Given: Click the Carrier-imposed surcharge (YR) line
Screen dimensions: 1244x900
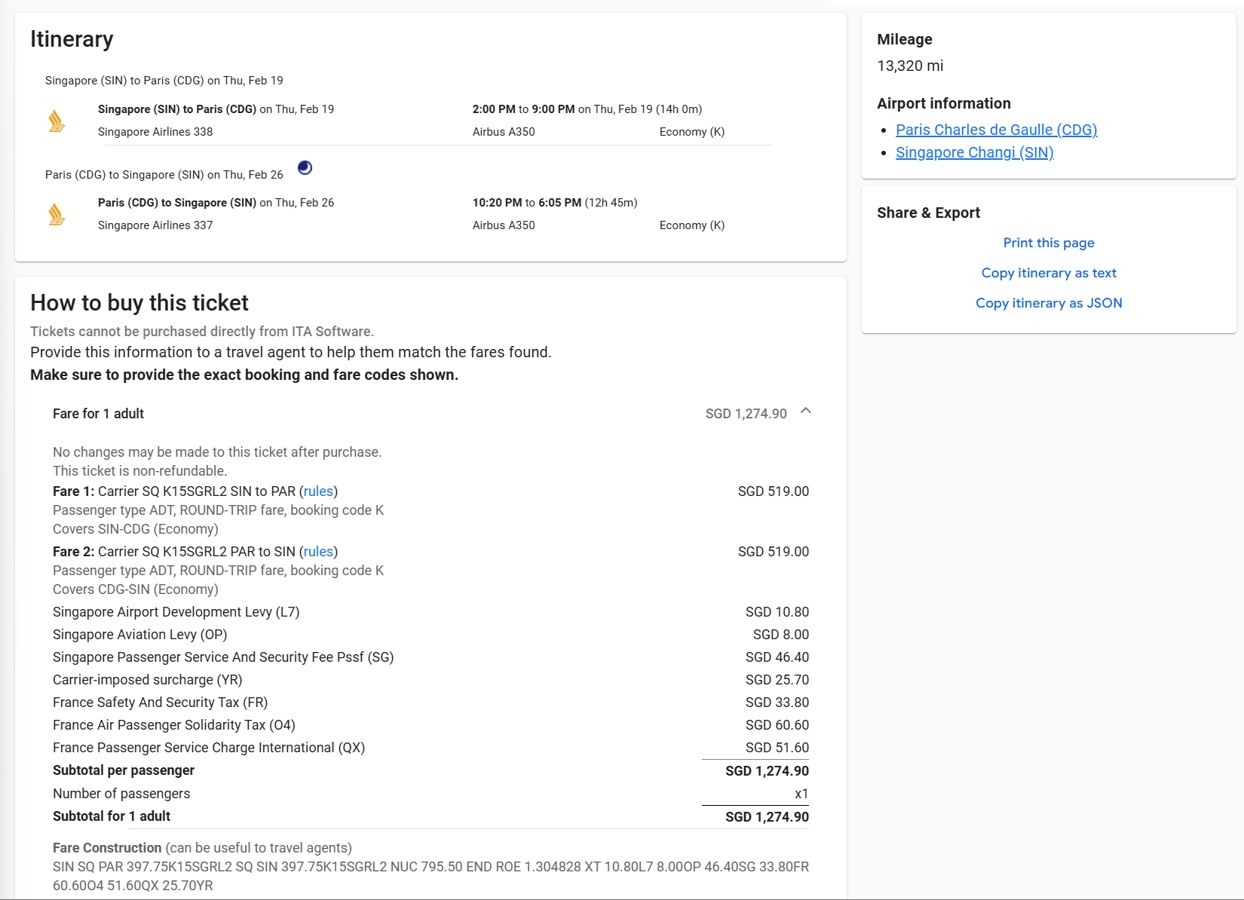Looking at the screenshot, I should (x=147, y=680).
